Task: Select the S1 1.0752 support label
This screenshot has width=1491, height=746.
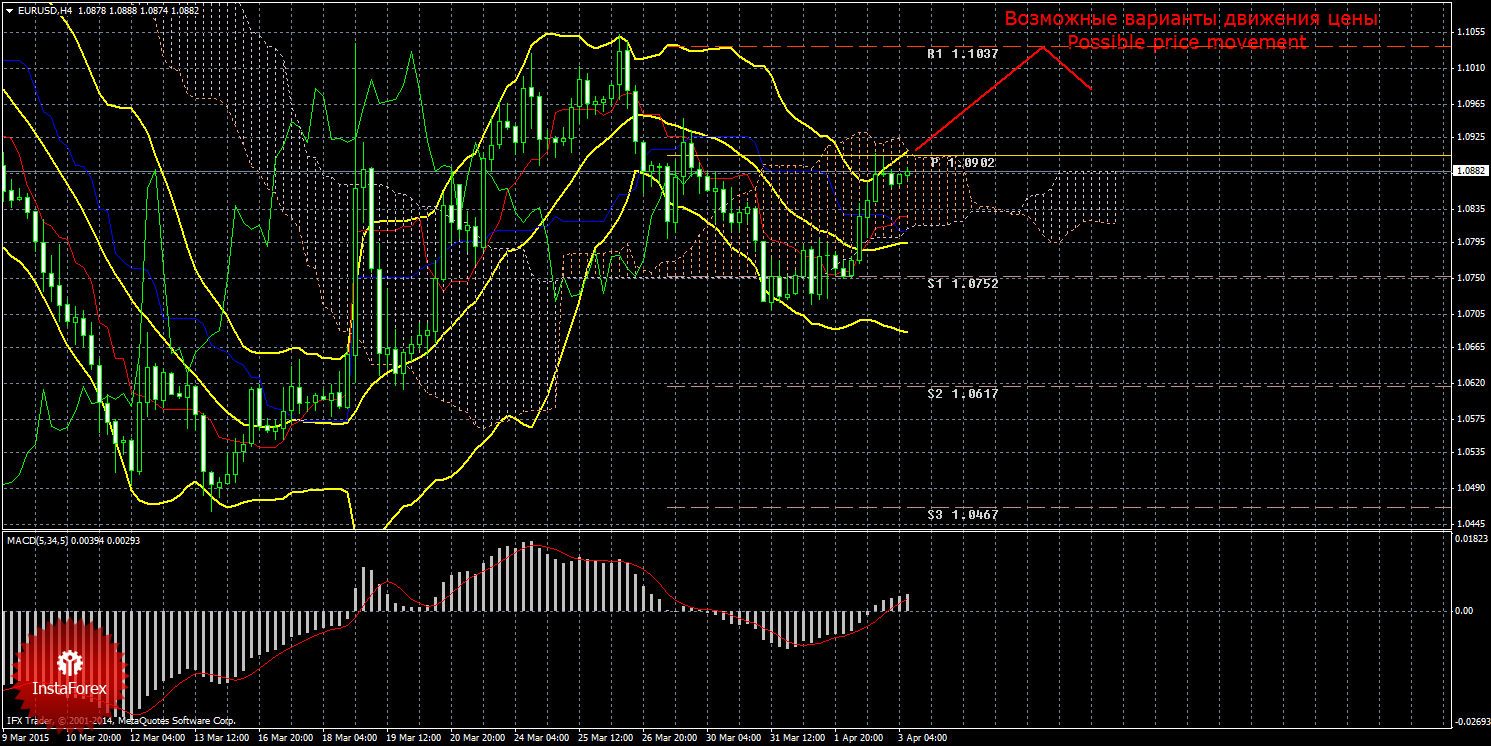Action: tap(962, 284)
